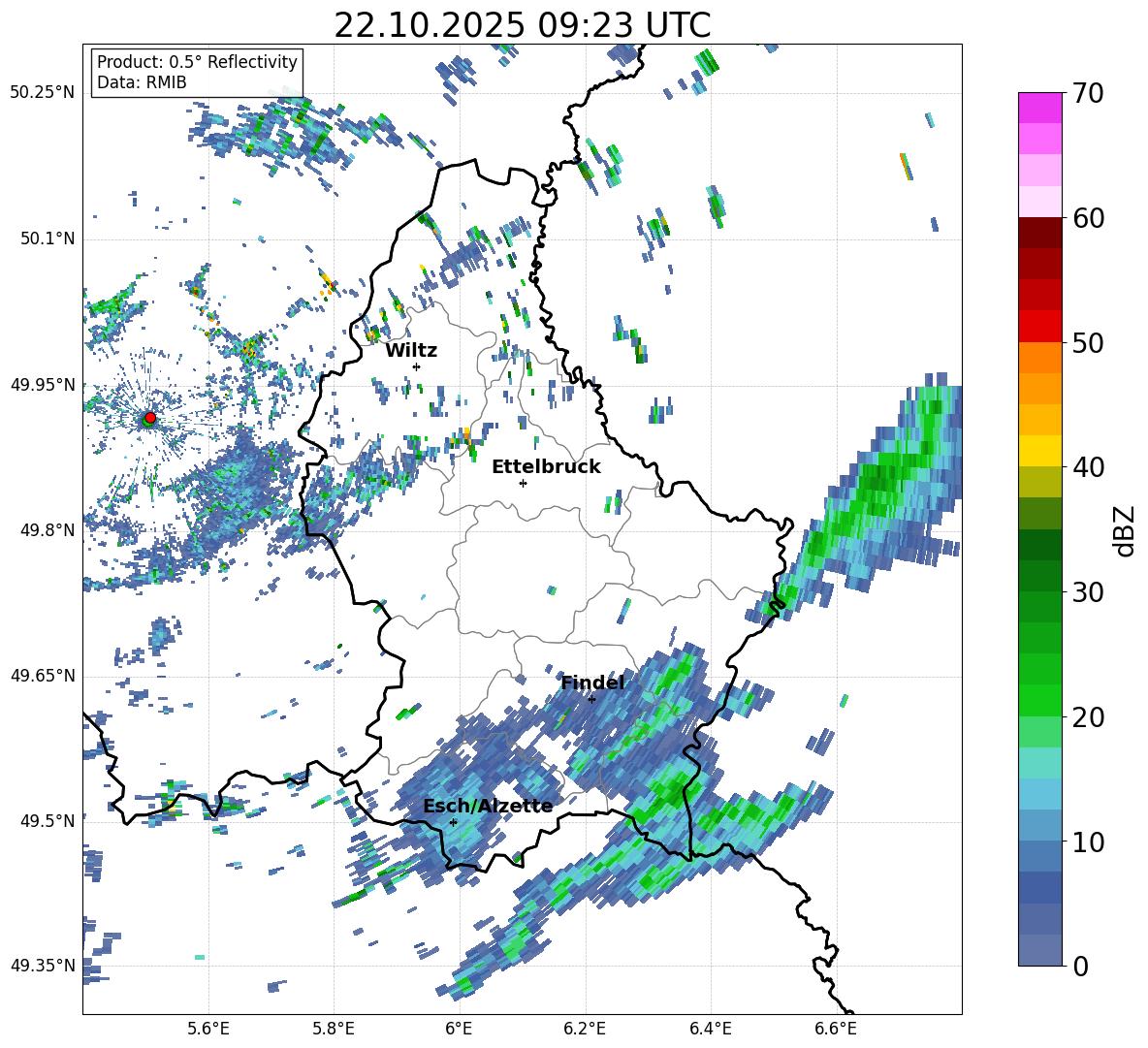Click the Wiltz station cross marker
1148x1048 pixels.
(417, 366)
